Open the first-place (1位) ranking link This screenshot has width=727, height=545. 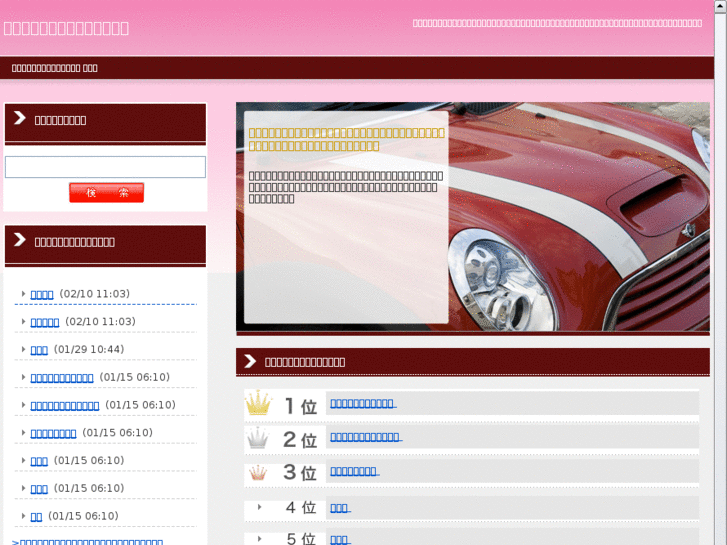363,404
